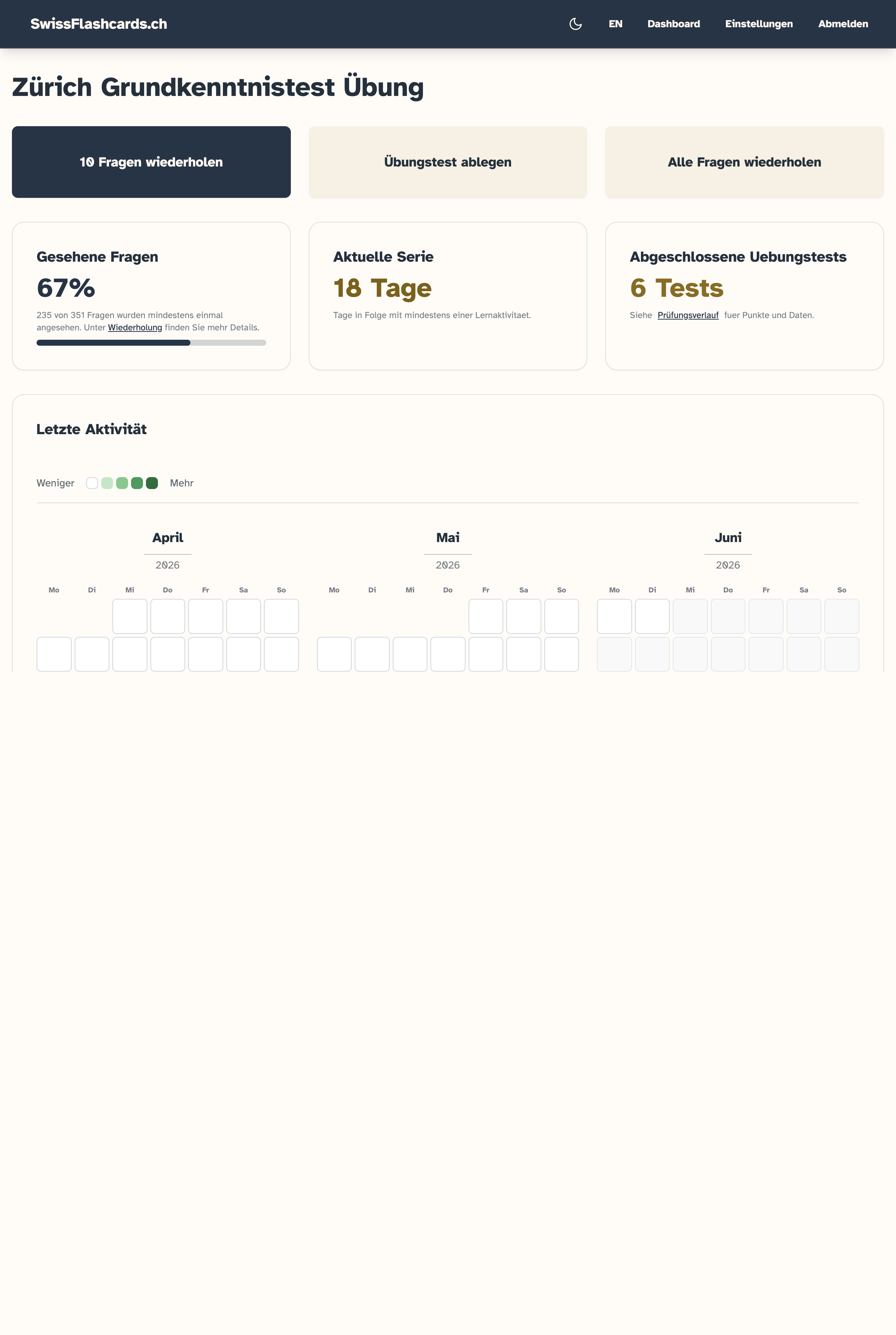
Task: Toggle dark mode with the moon icon
Action: click(575, 24)
